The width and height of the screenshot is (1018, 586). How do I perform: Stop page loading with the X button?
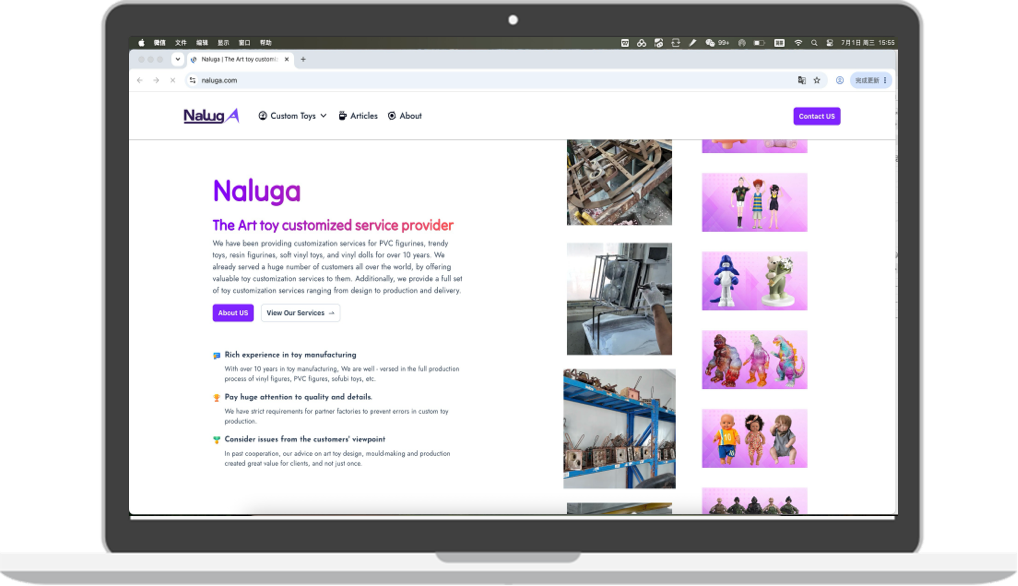(173, 80)
